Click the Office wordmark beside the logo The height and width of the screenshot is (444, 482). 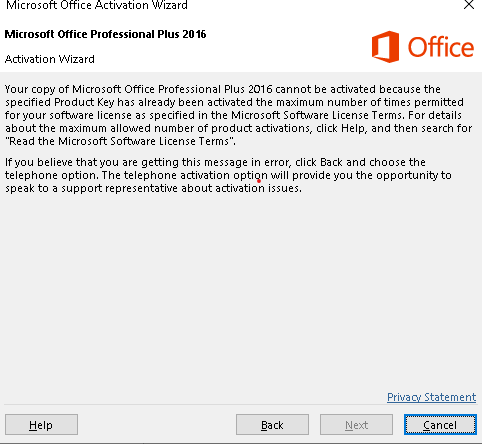441,47
